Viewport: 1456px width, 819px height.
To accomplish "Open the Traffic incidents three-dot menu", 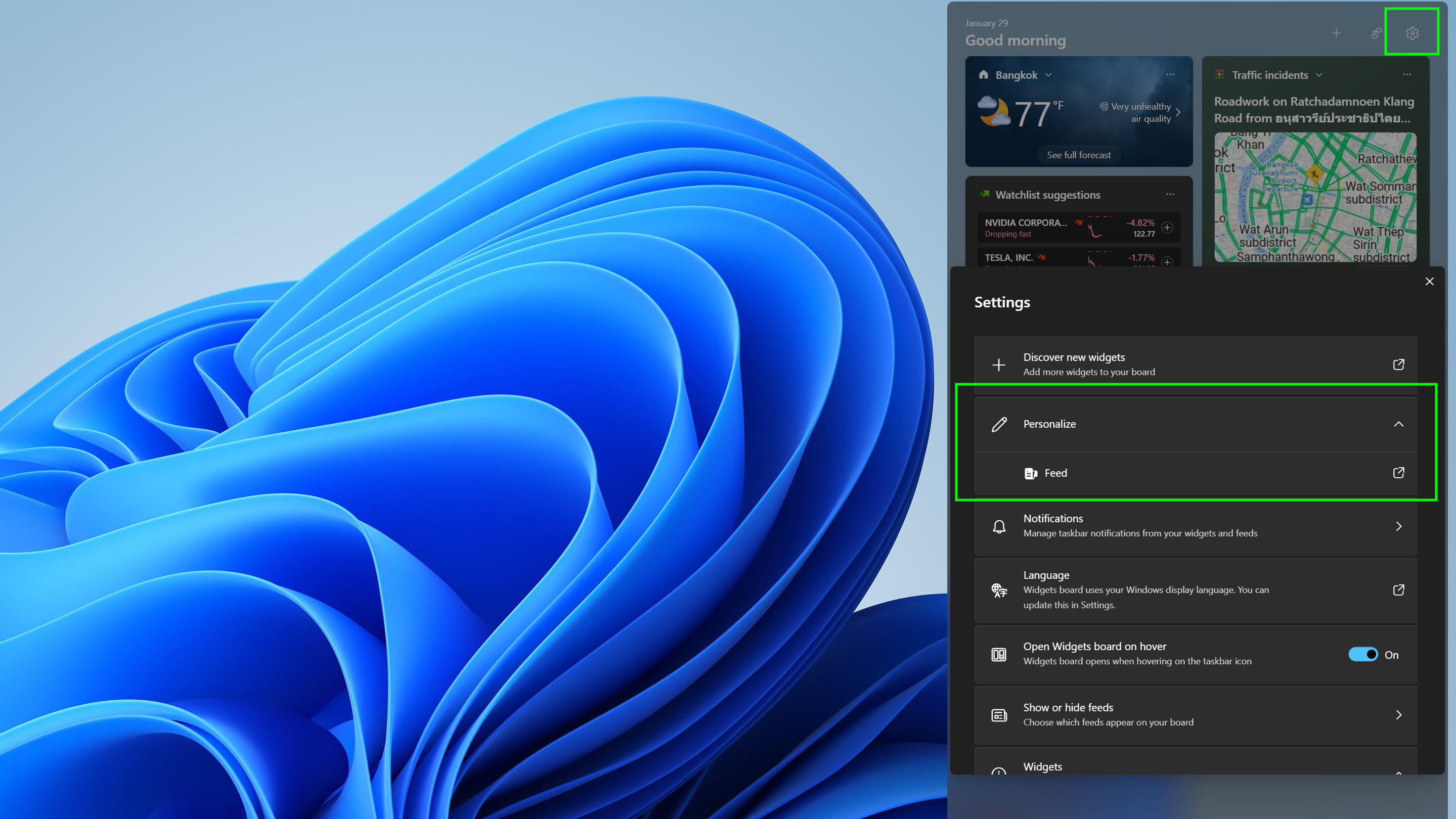I will click(x=1406, y=74).
